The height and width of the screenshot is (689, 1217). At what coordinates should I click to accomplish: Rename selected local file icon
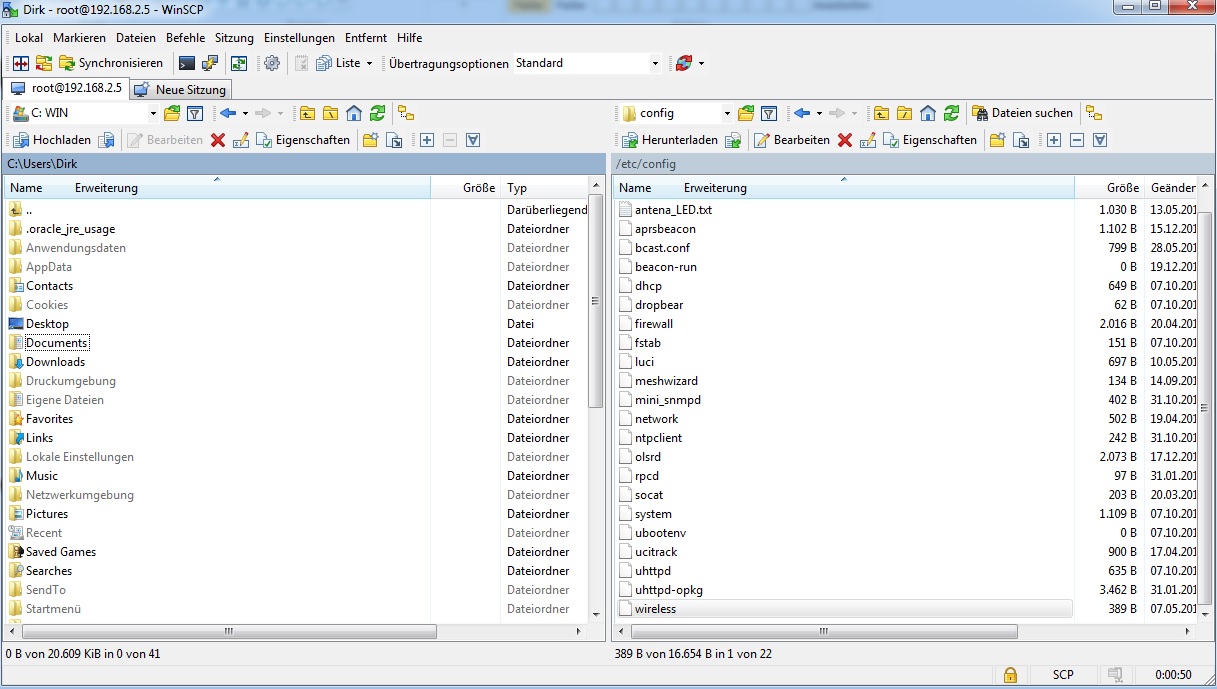tap(241, 140)
